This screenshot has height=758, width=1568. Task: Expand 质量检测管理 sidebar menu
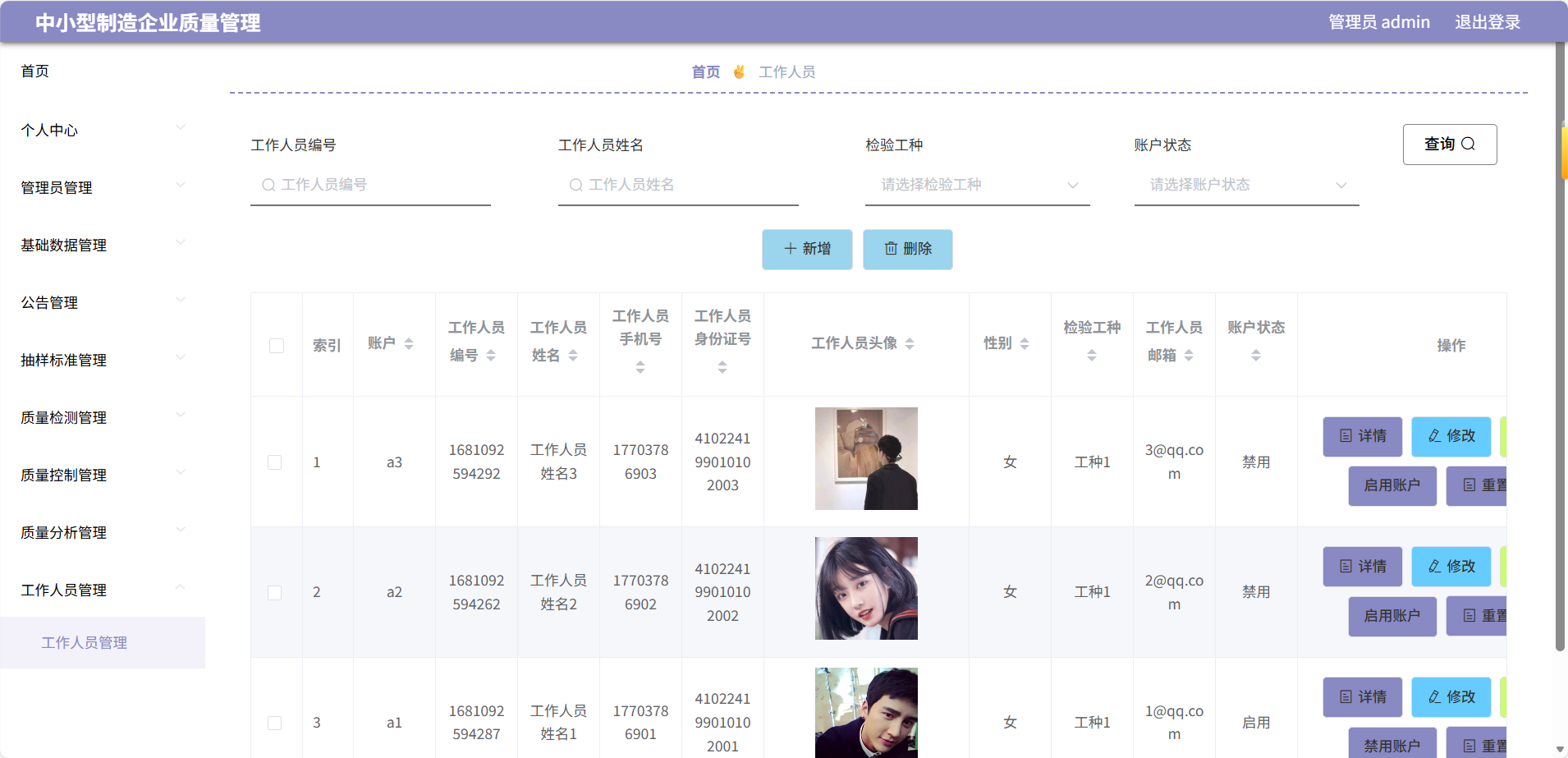pyautogui.click(x=103, y=417)
